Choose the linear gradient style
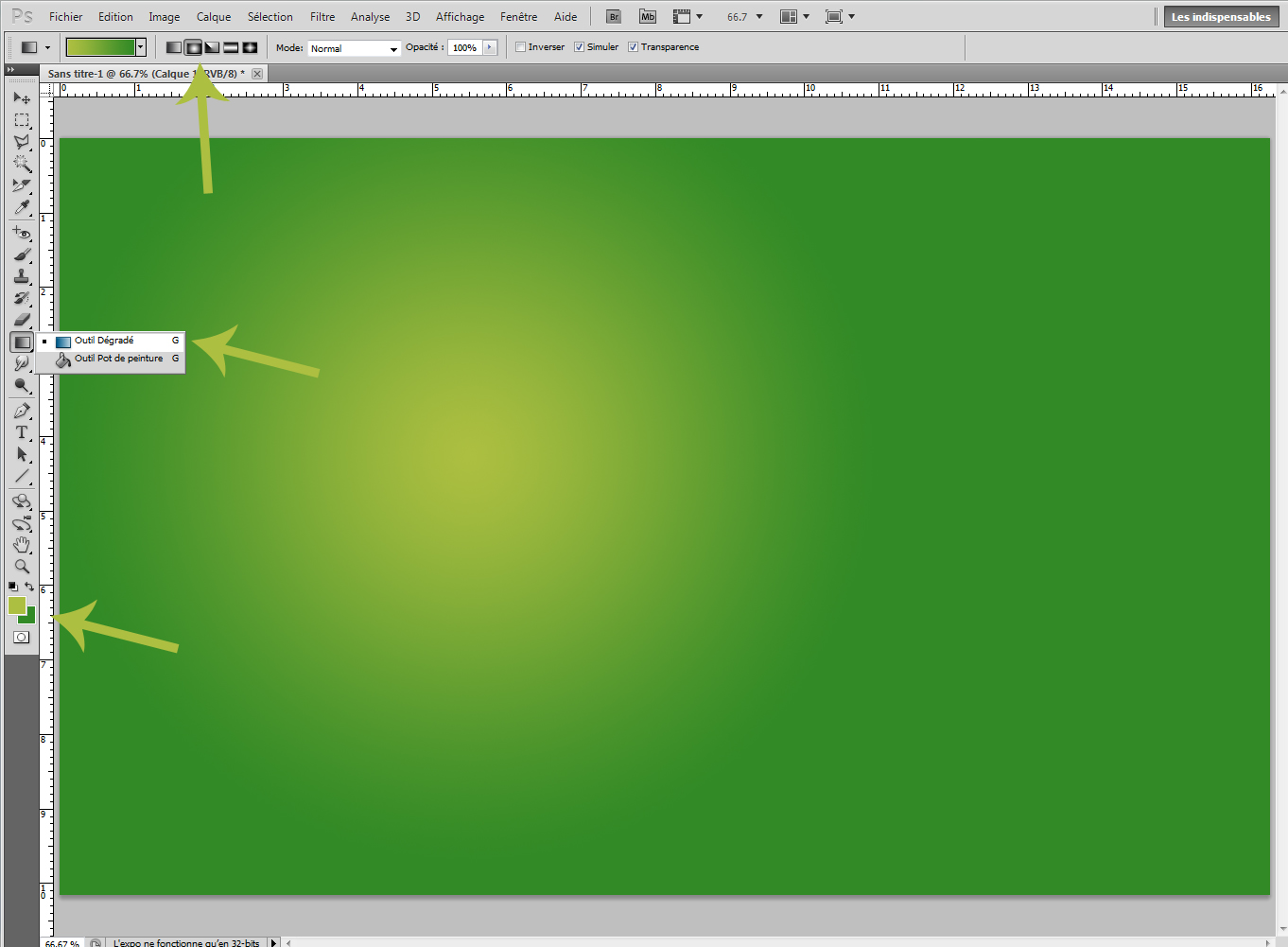Screen dimensions: 1288x947 174,47
